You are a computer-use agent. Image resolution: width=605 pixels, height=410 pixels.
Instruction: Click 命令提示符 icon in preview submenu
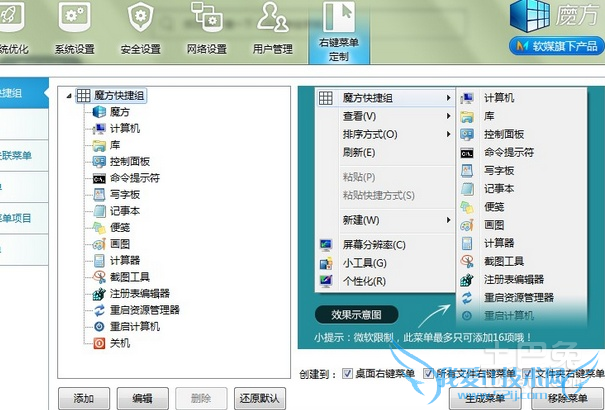(467, 154)
